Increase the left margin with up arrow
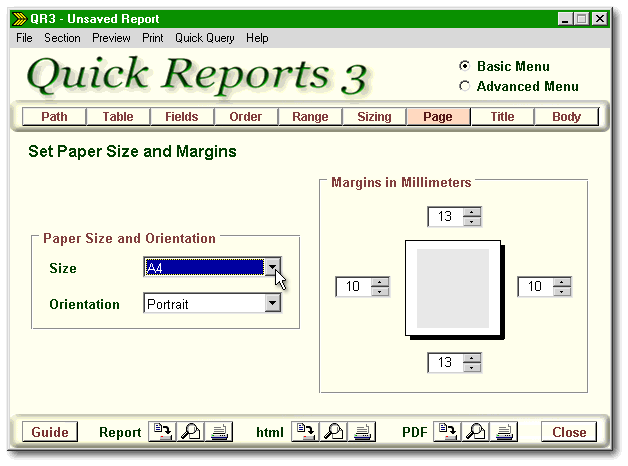 pos(380,282)
